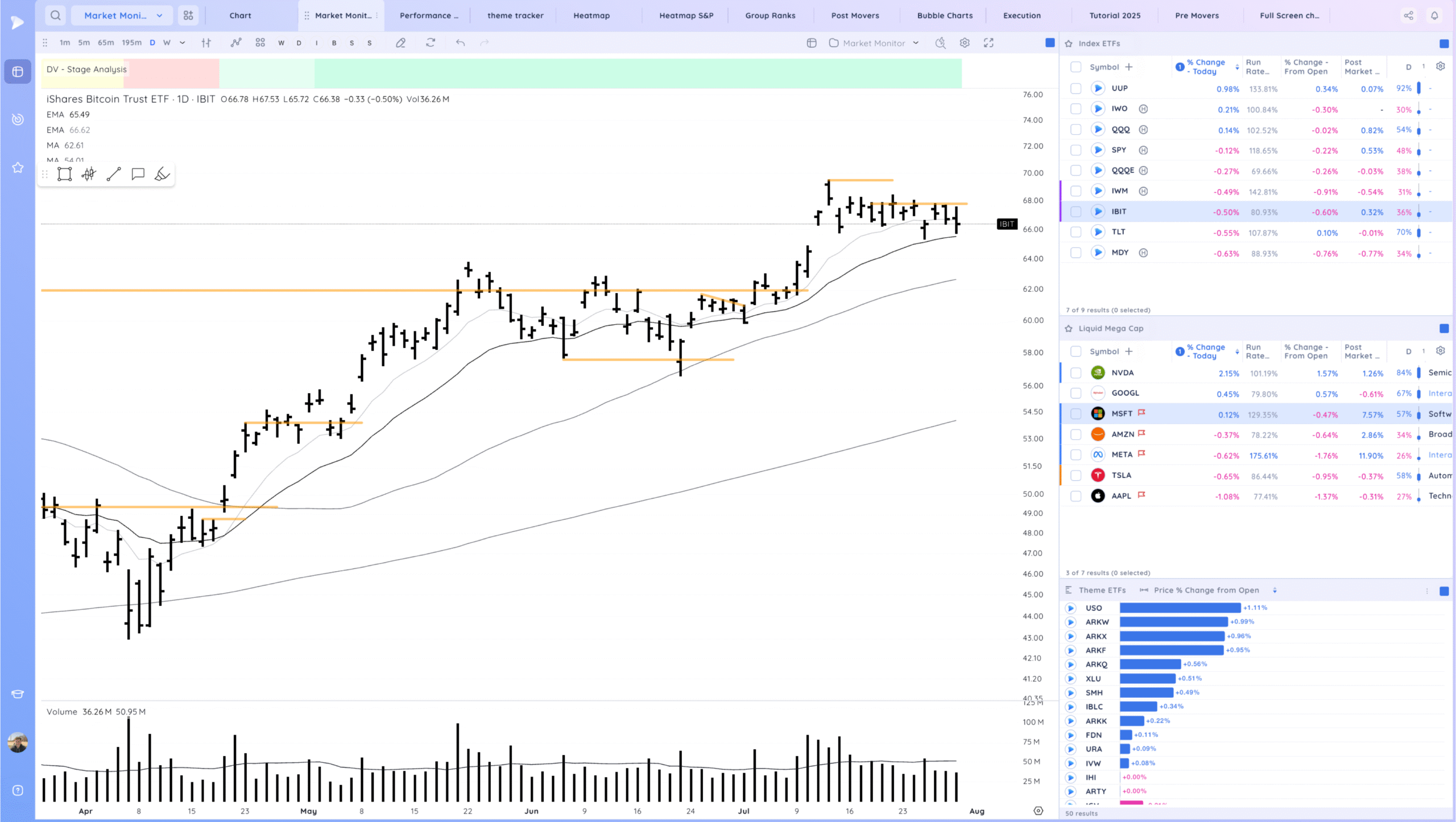Tick the TSLA row checkbox
Image resolution: width=1456 pixels, height=822 pixels.
[1076, 475]
